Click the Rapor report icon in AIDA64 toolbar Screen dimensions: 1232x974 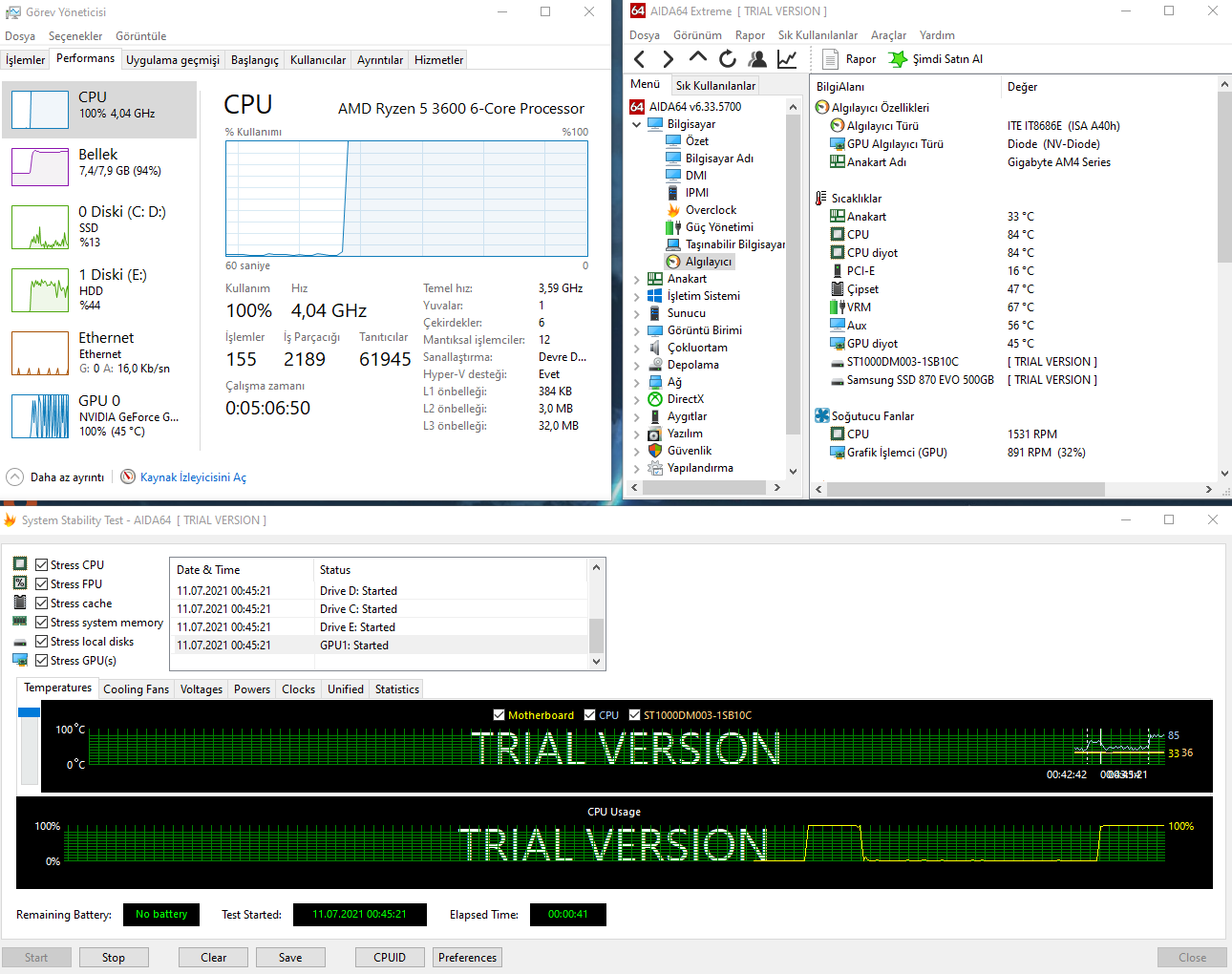[831, 59]
